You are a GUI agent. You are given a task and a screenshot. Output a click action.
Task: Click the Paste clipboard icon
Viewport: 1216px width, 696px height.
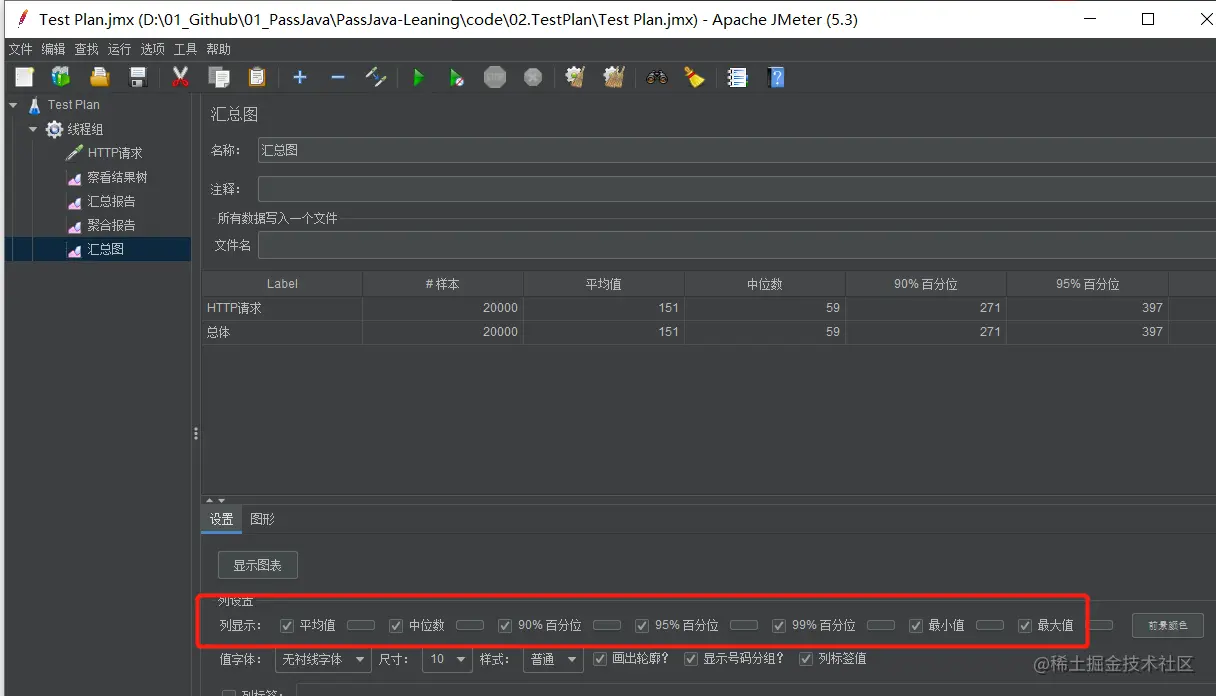click(257, 77)
